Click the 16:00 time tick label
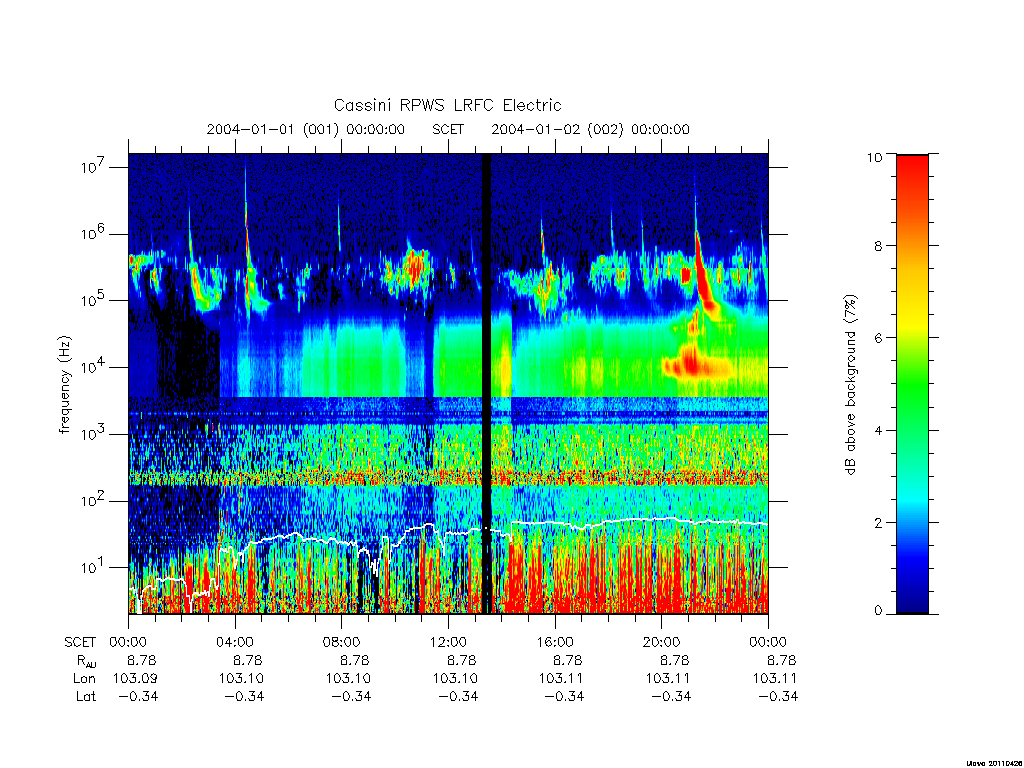 point(555,642)
